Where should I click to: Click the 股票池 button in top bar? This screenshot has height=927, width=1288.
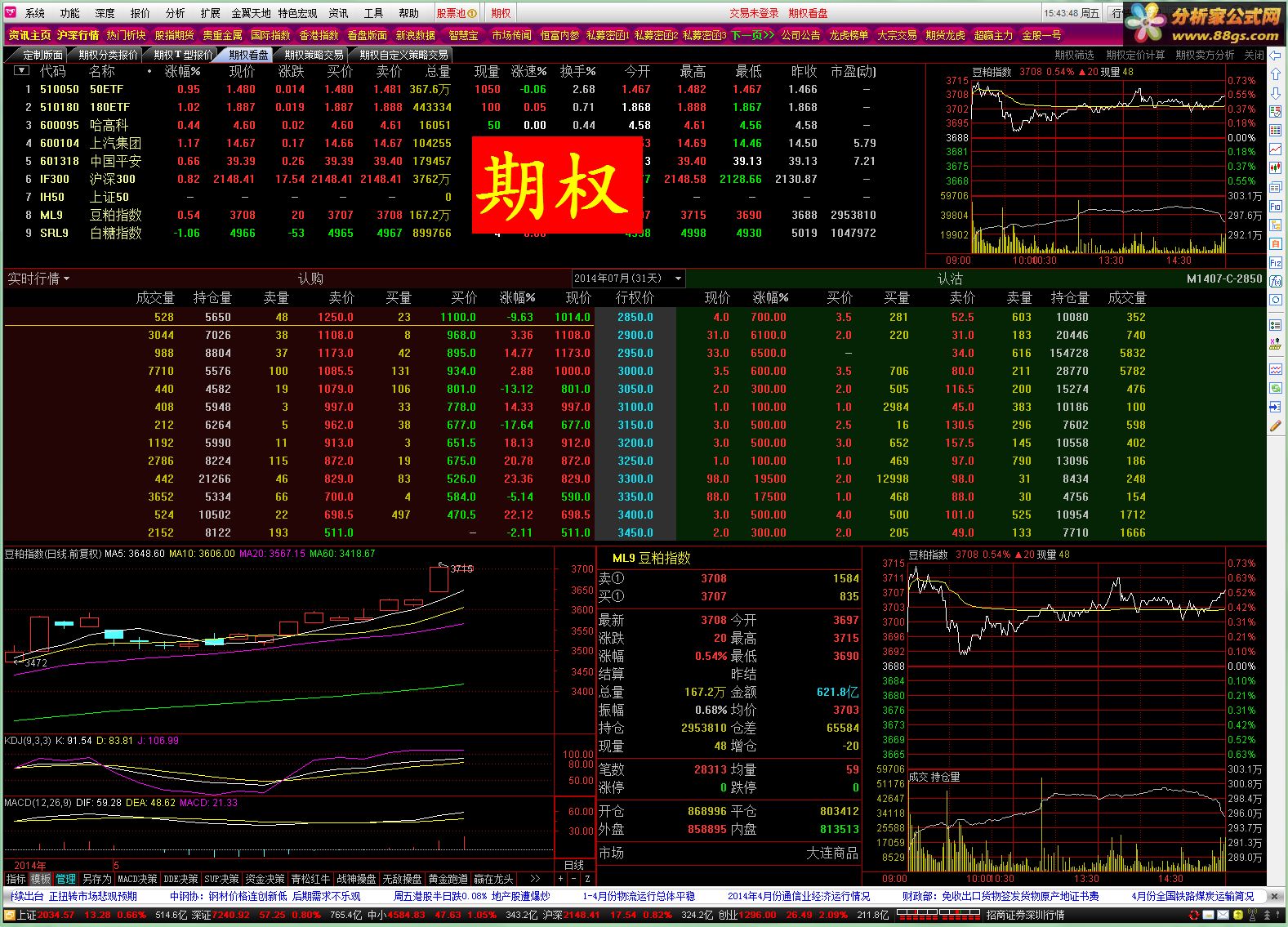(457, 13)
